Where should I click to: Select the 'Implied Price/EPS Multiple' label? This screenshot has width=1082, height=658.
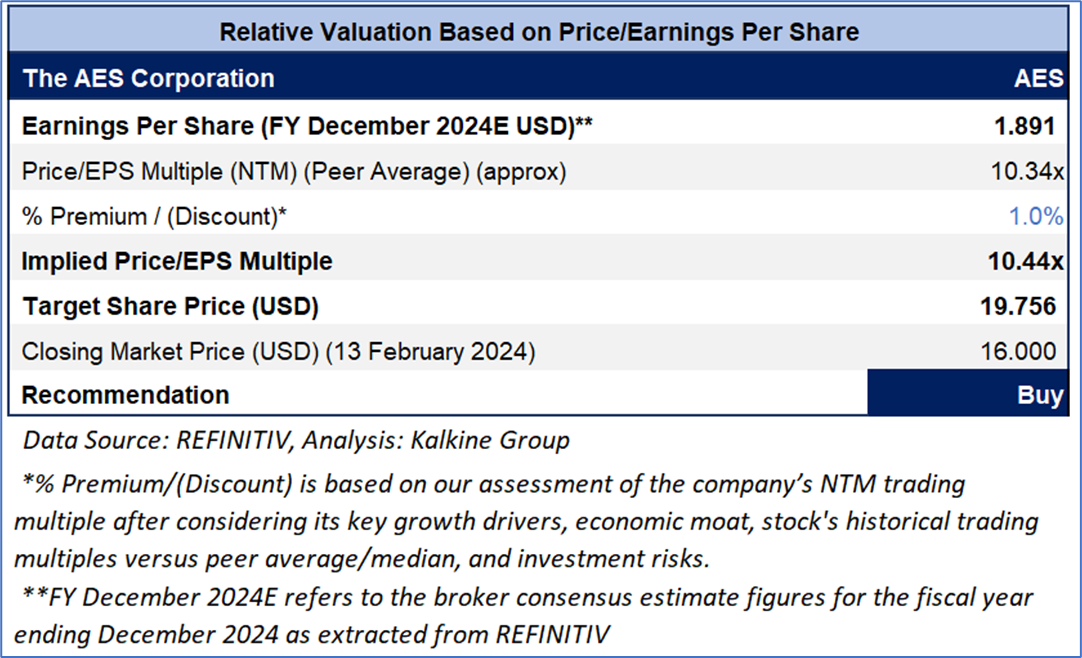click(x=177, y=261)
